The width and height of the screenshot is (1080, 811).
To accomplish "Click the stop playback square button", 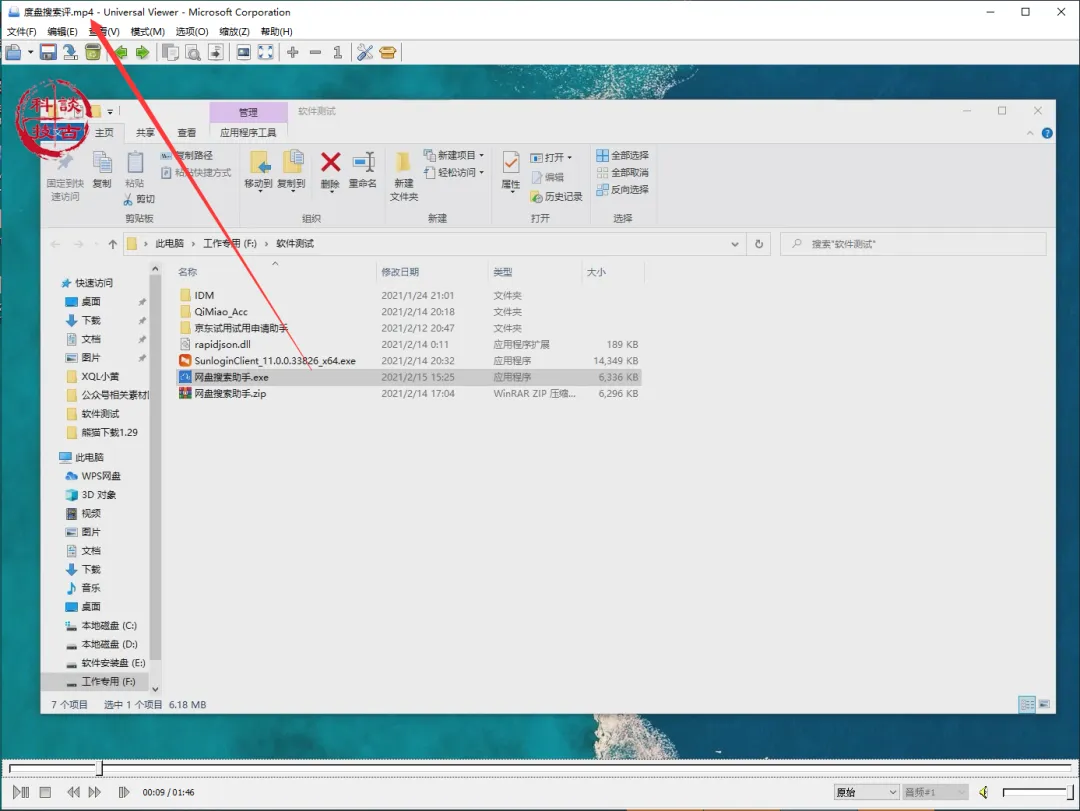I will pyautogui.click(x=45, y=792).
